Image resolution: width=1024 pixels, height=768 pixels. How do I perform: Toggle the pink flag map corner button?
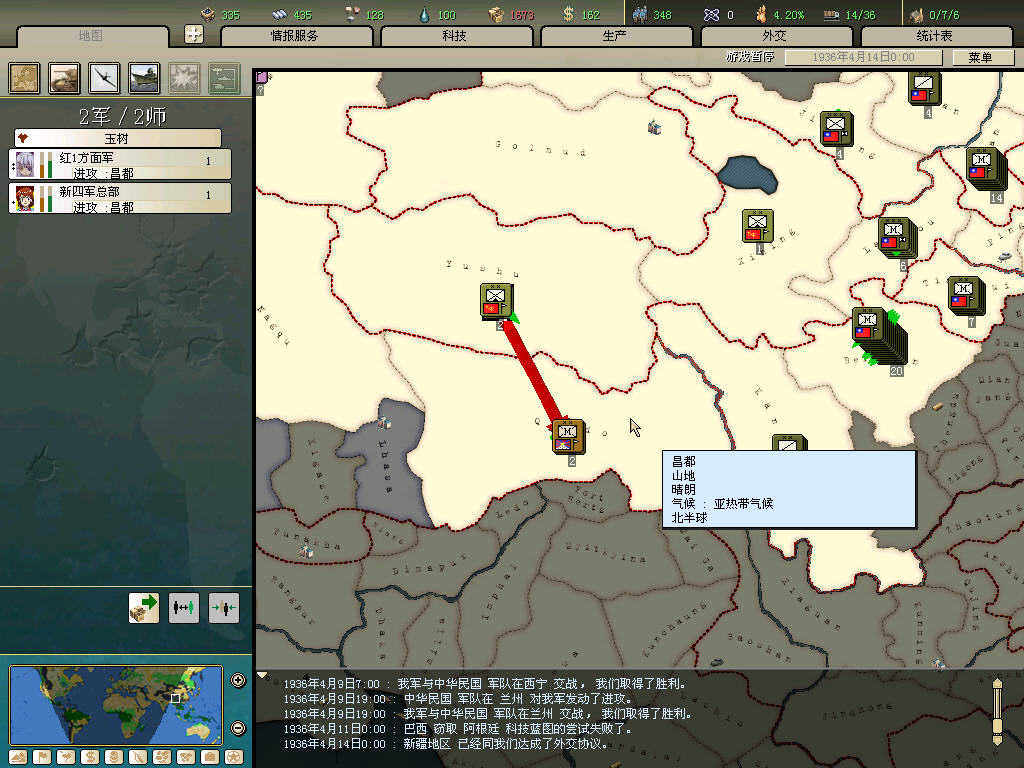point(261,77)
